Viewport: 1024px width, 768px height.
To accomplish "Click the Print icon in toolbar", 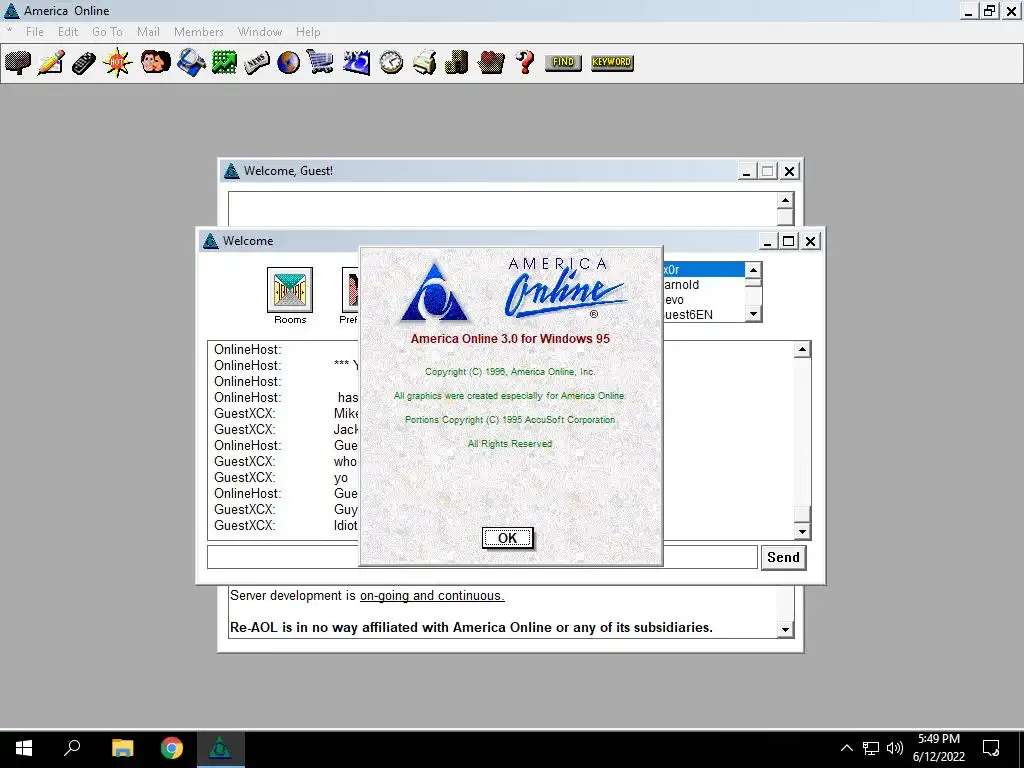I will coord(424,63).
